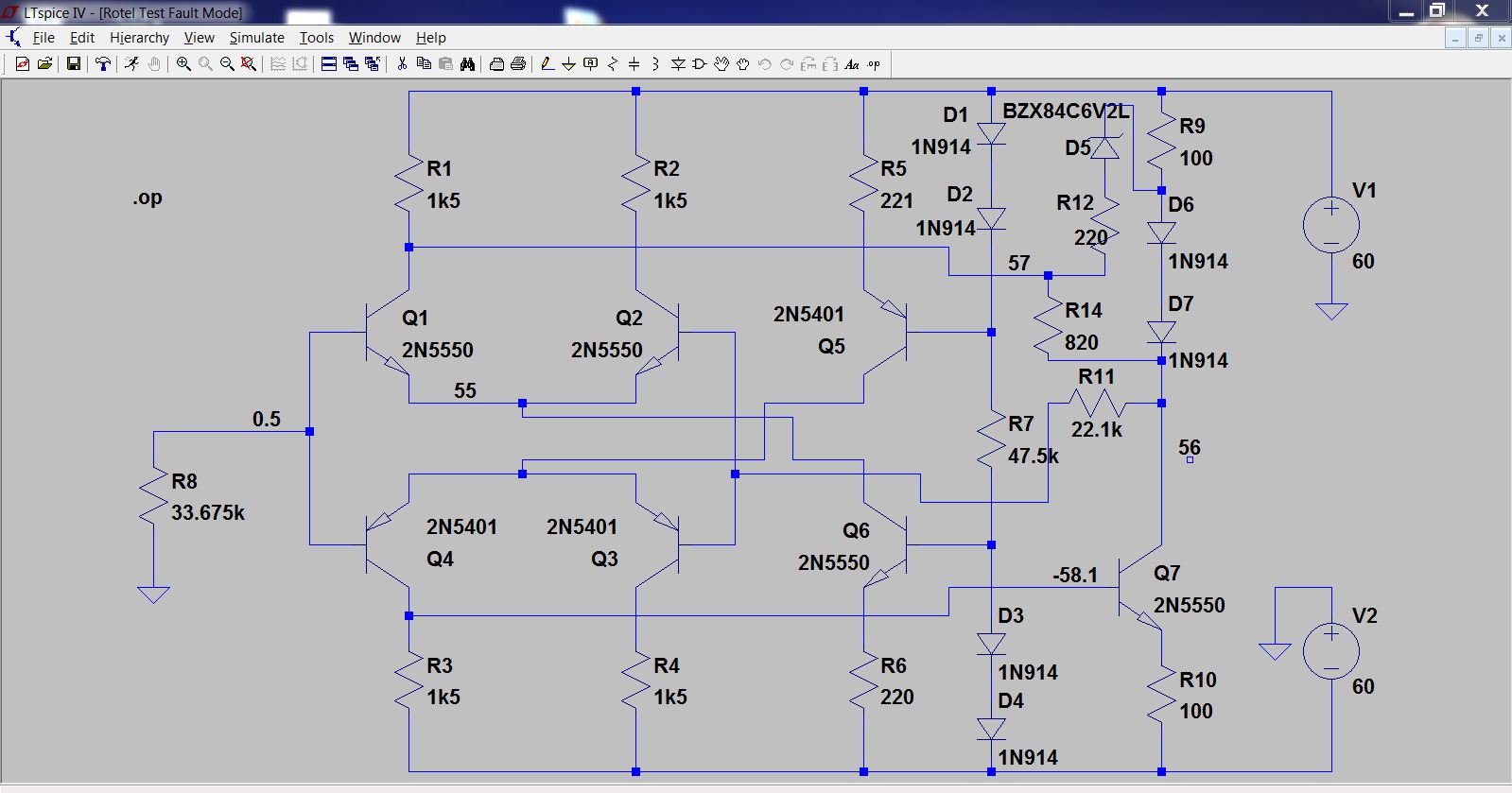Click voltage source V1 symbol
1512x793 pixels.
pyautogui.click(x=1331, y=226)
